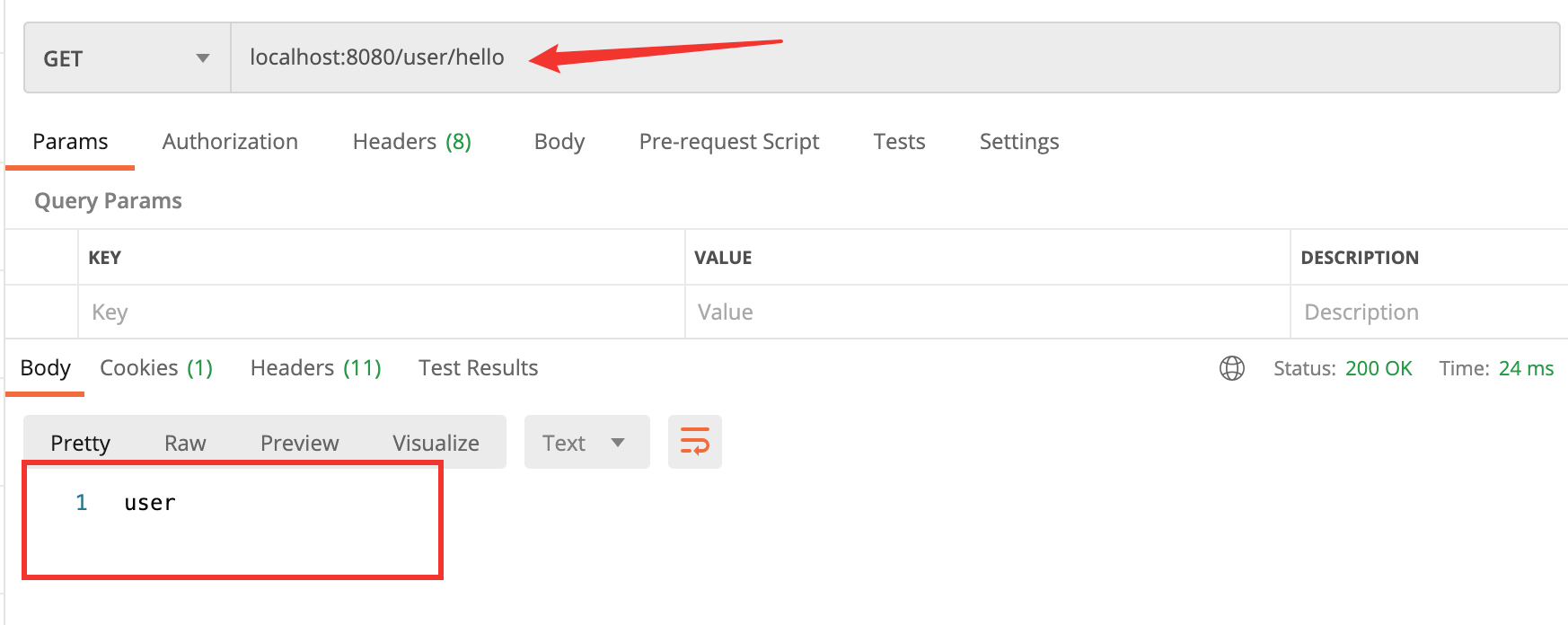The width and height of the screenshot is (1568, 625).
Task: Toggle the wrap lines icon
Action: (x=694, y=442)
